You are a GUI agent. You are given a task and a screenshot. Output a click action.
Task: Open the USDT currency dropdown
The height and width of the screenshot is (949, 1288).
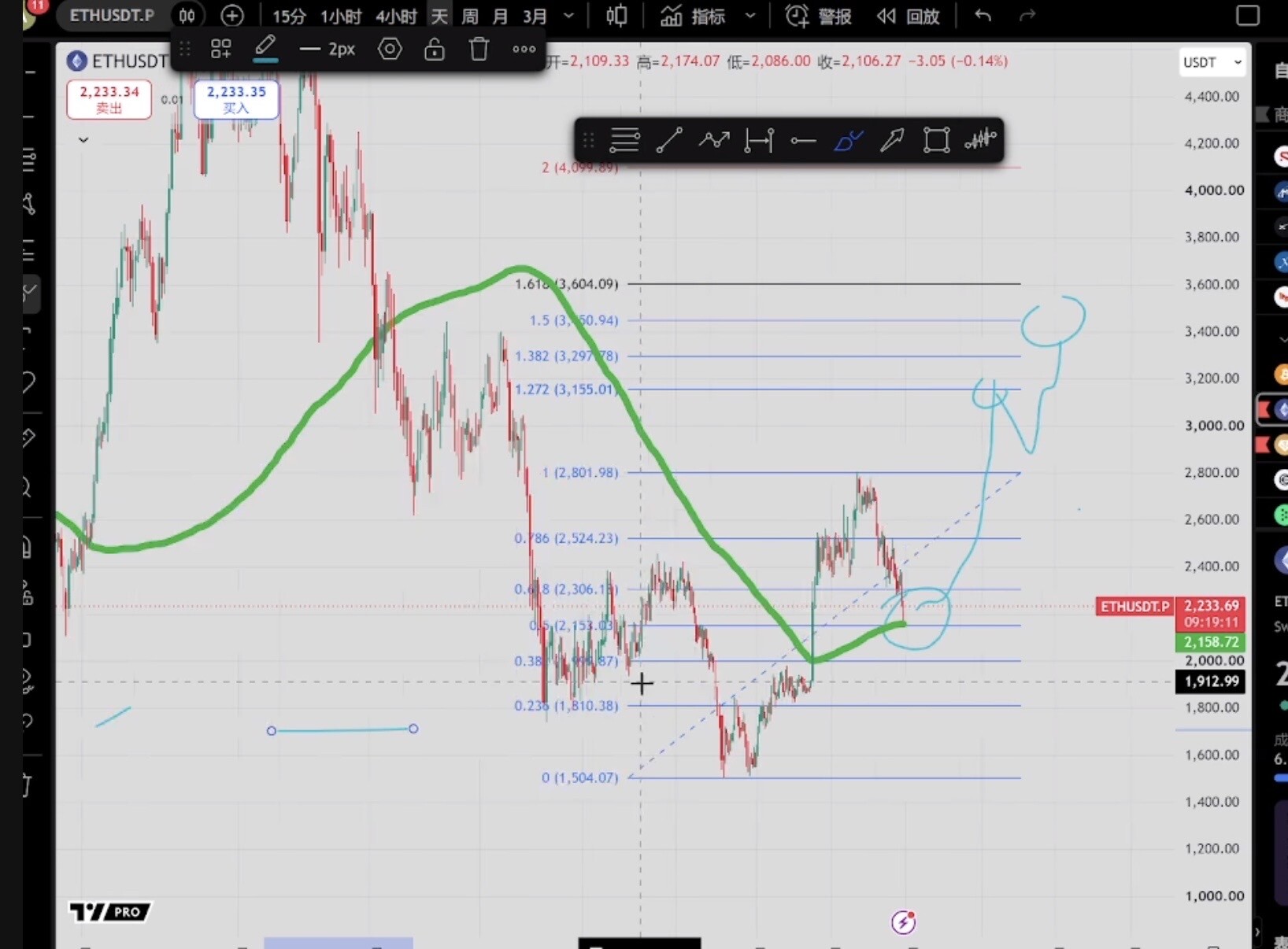coord(1212,62)
